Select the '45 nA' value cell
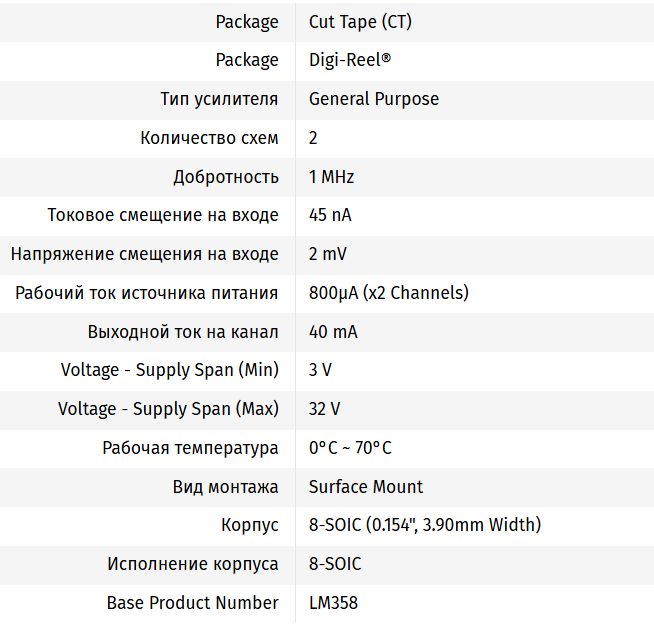 coord(330,215)
